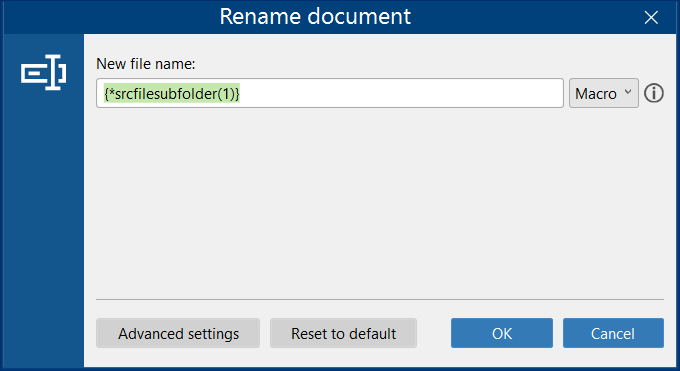Close the Rename document window
The width and height of the screenshot is (680, 371).
[651, 17]
